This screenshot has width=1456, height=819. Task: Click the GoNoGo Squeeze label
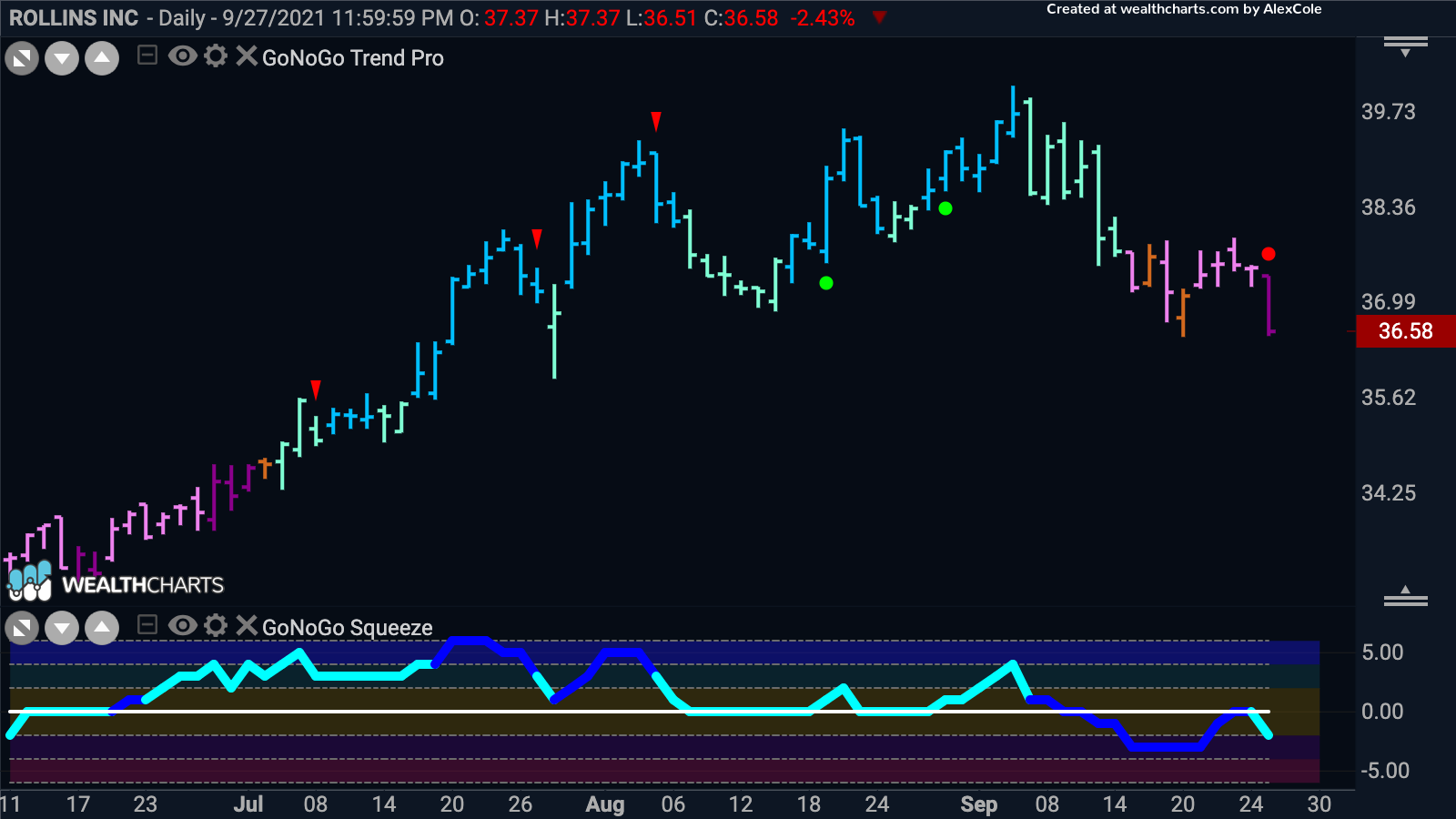pyautogui.click(x=348, y=628)
